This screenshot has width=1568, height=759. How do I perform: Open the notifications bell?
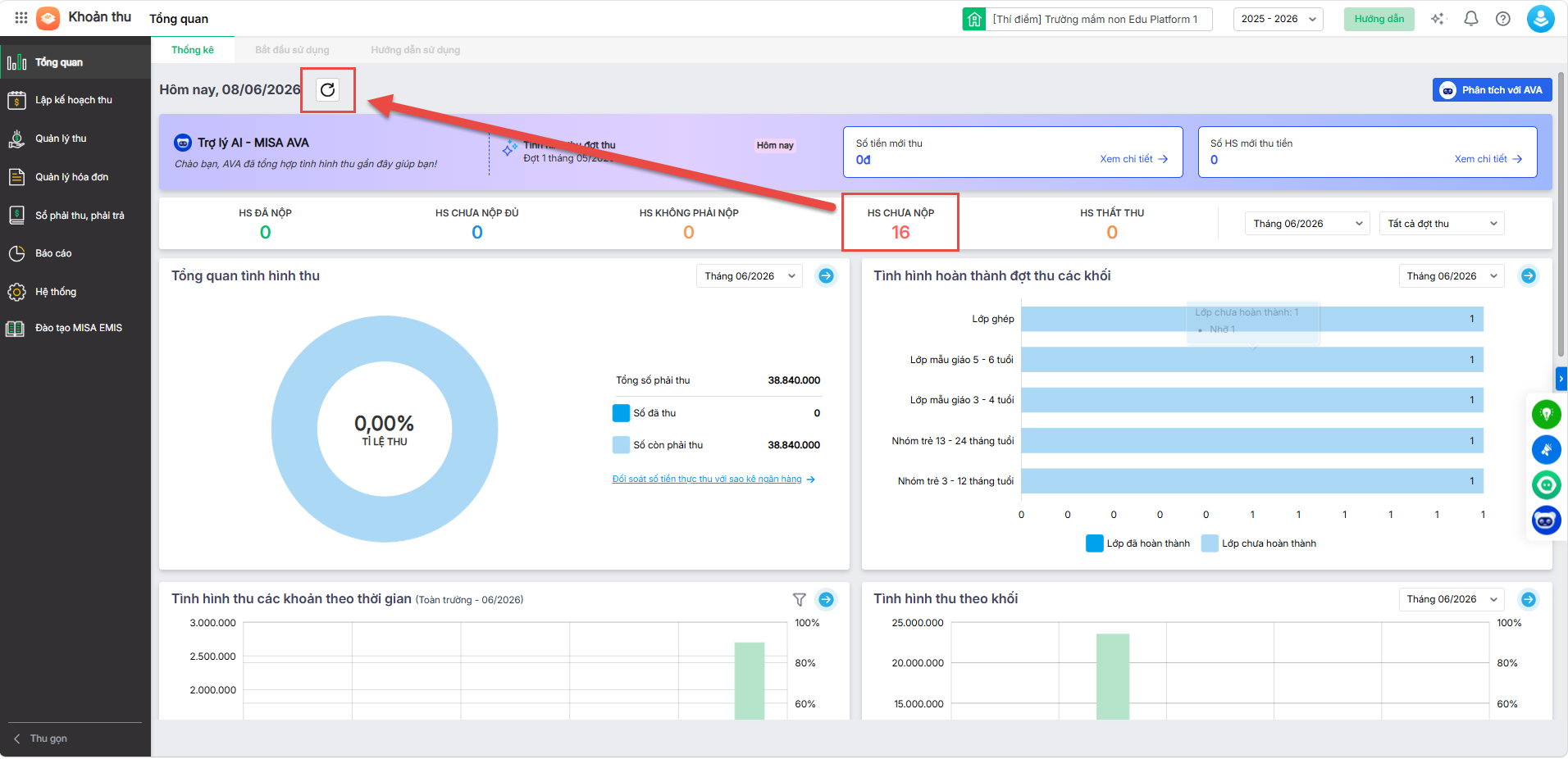click(1470, 19)
